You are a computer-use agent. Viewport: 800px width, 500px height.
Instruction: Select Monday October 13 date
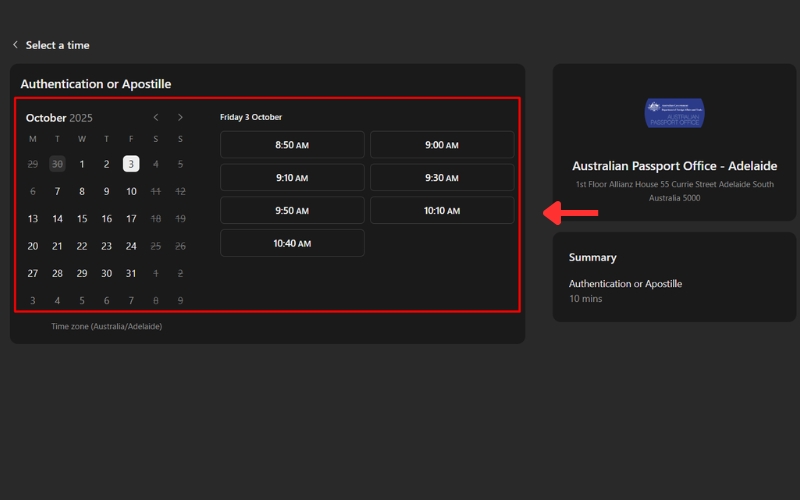(33, 219)
